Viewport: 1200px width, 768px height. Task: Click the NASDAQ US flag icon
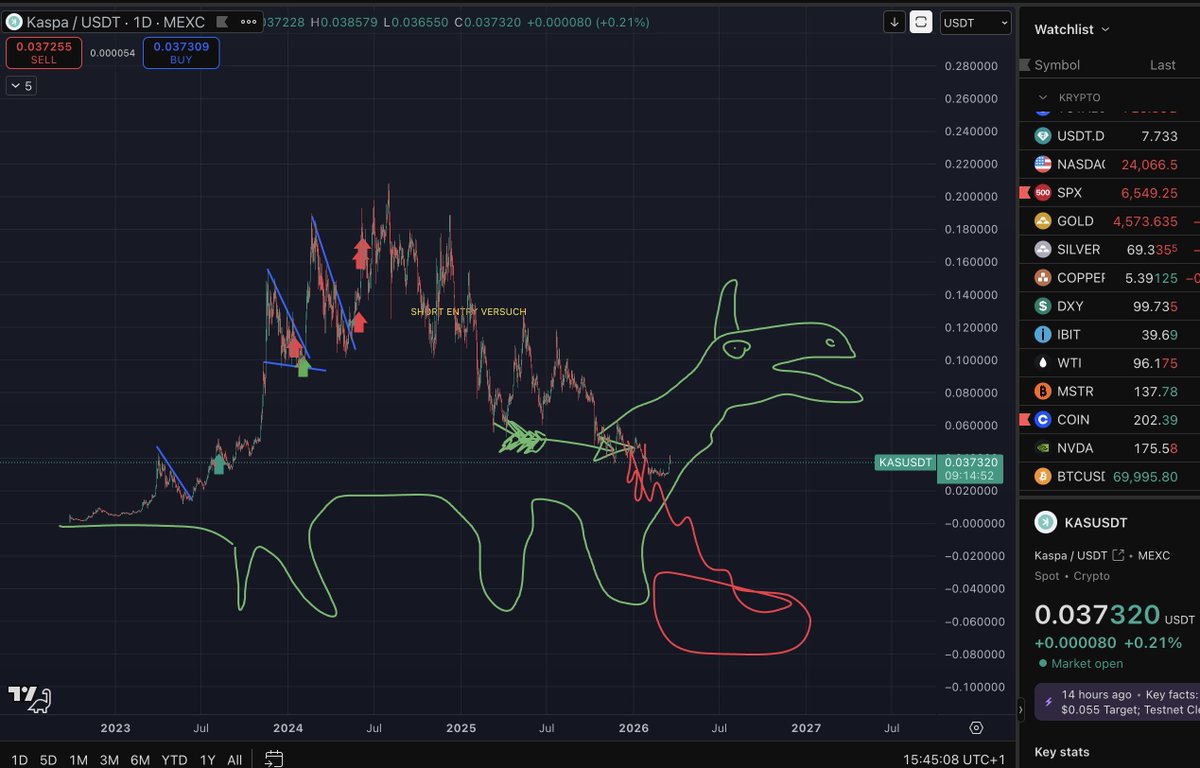pos(1043,164)
